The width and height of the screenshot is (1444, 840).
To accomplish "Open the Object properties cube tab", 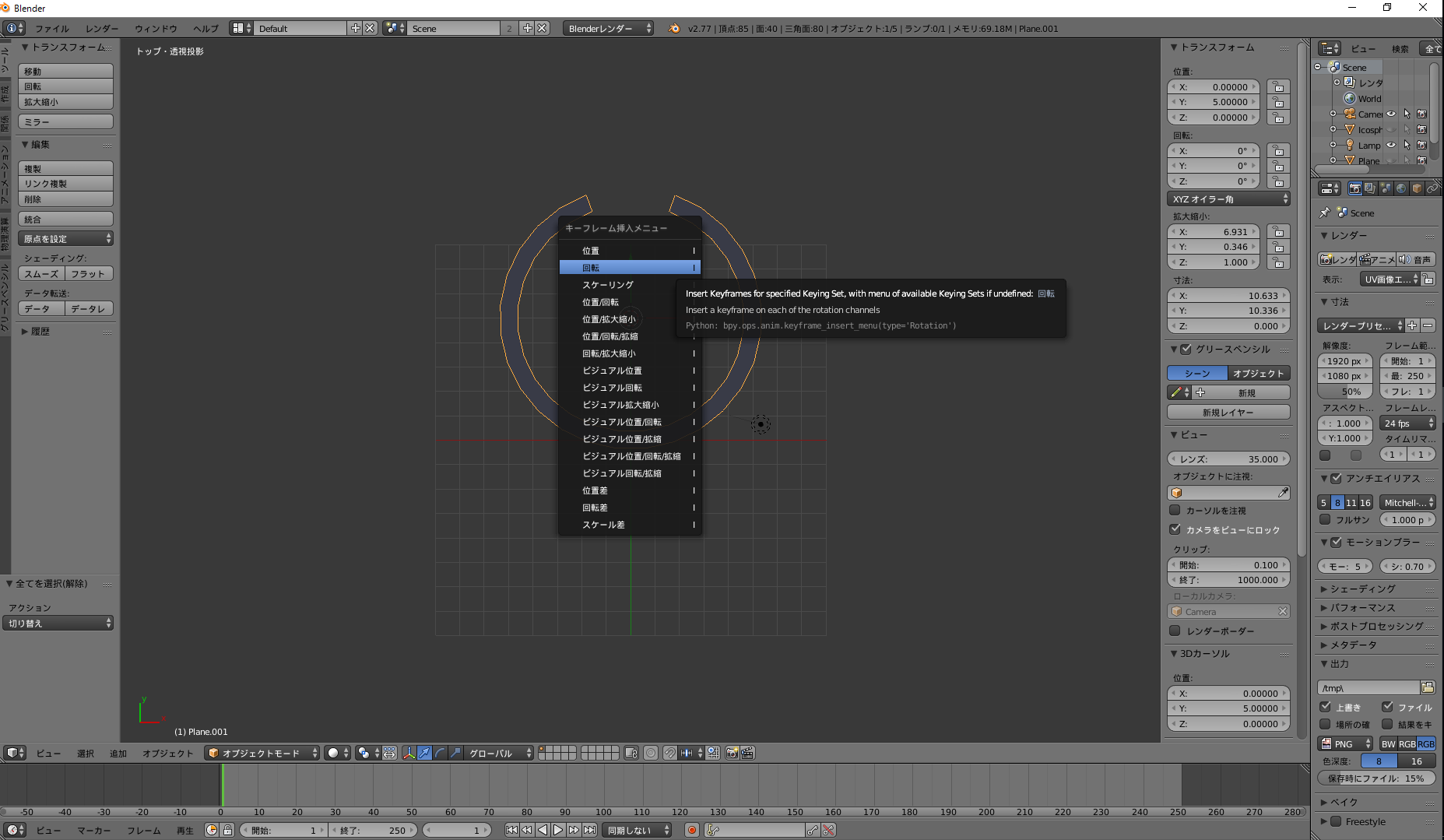I will click(1417, 188).
